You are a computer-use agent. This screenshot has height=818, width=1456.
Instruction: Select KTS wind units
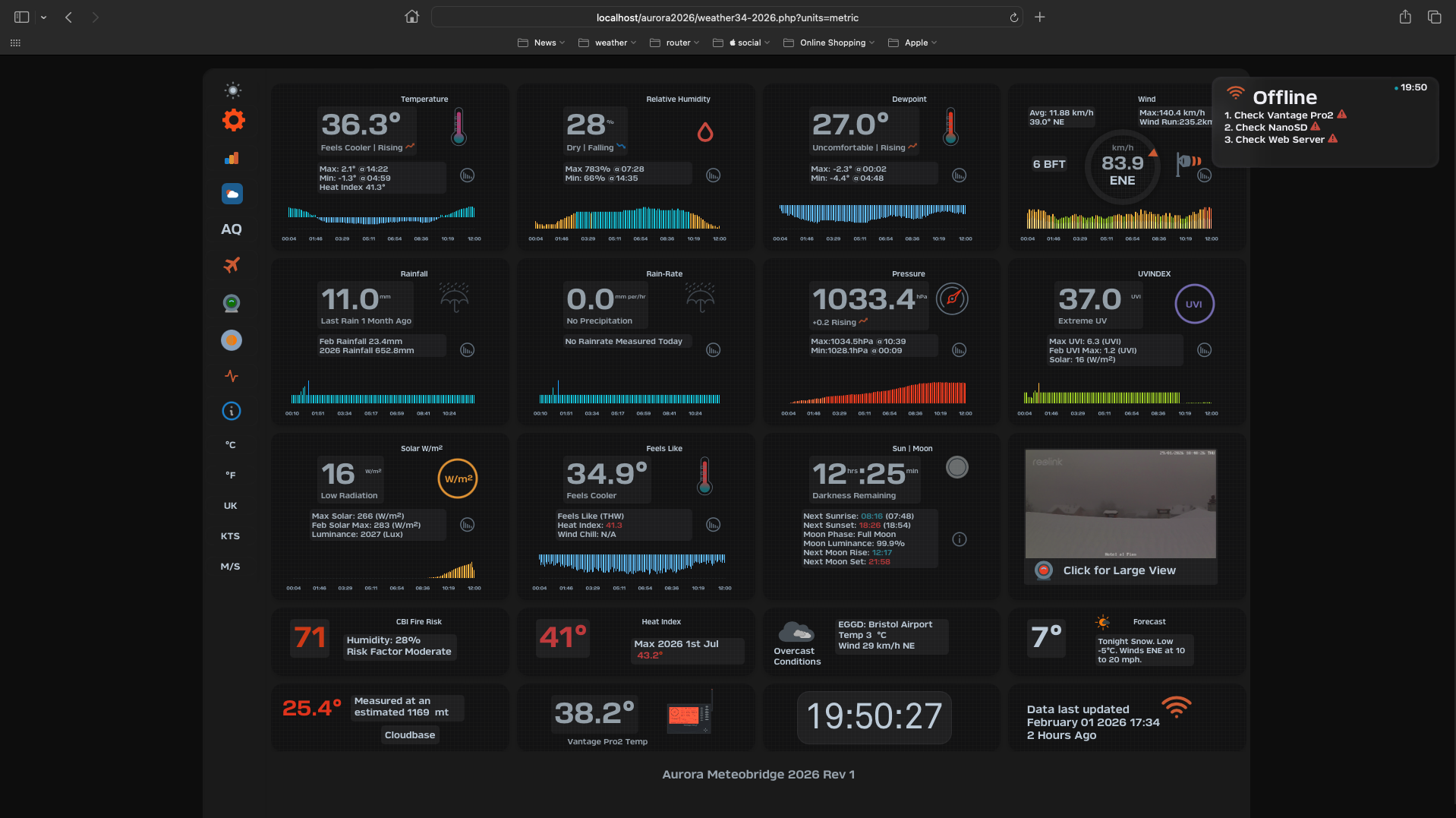coord(231,536)
